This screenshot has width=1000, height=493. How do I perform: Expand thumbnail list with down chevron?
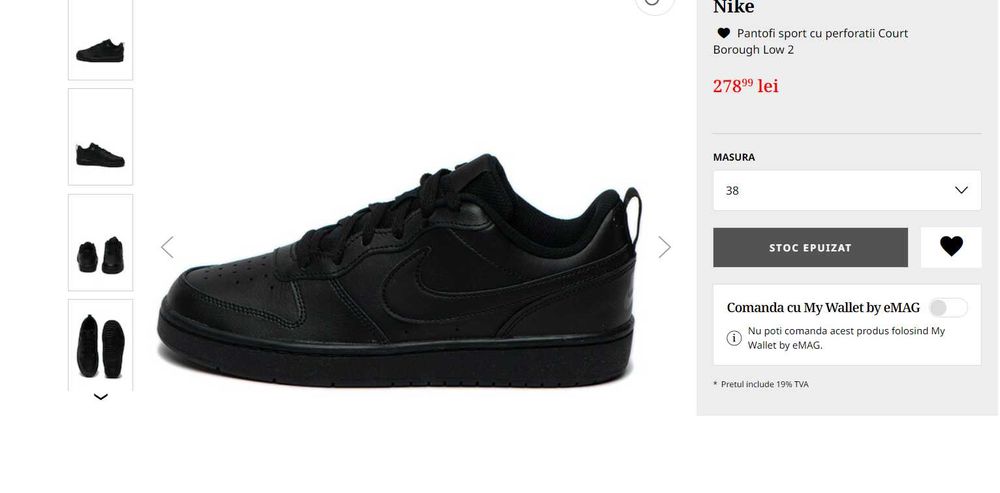(x=101, y=397)
